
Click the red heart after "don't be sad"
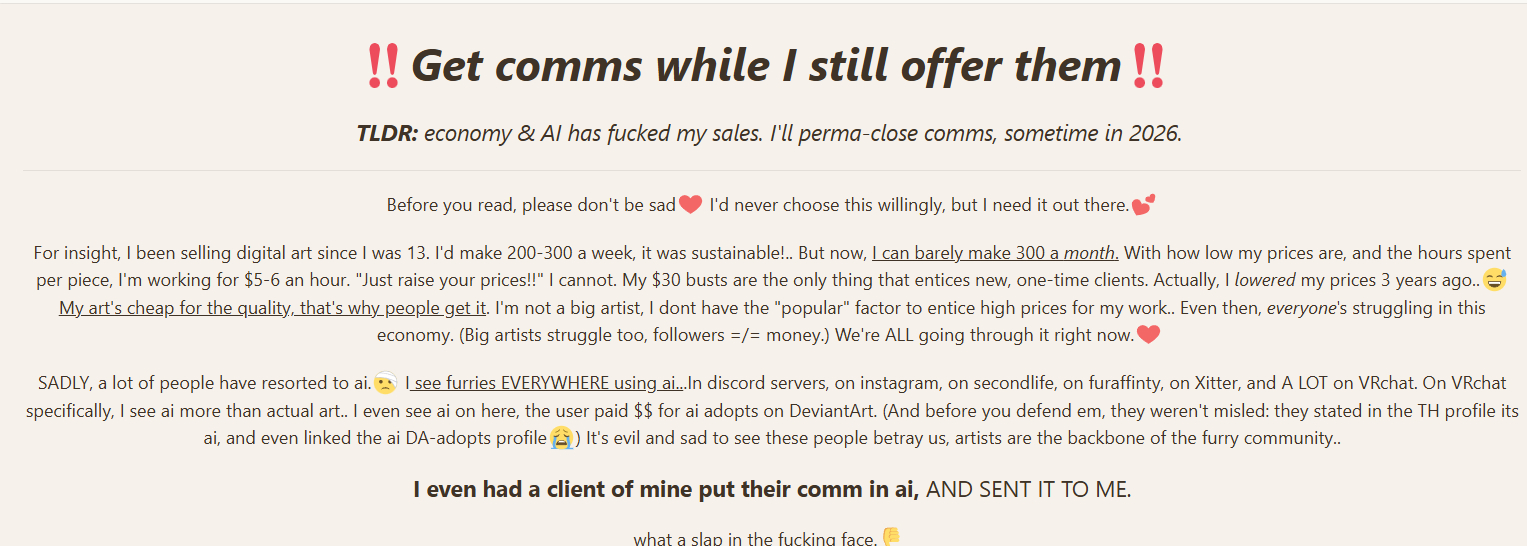tap(690, 205)
